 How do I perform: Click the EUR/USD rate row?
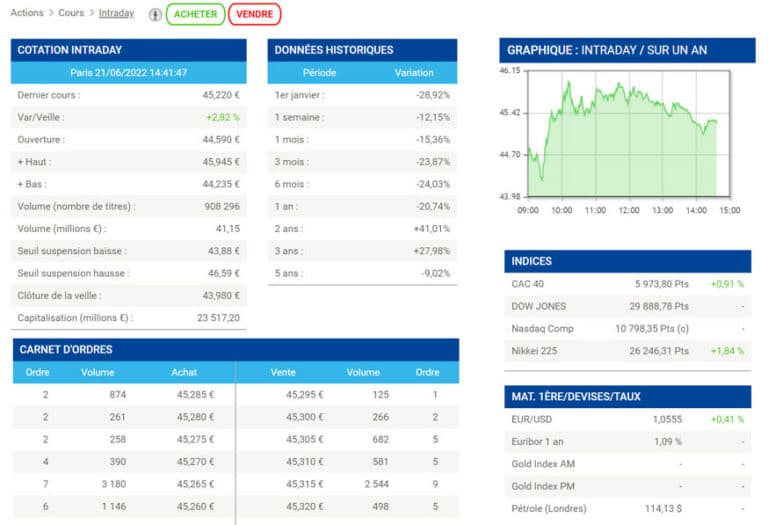(627, 419)
